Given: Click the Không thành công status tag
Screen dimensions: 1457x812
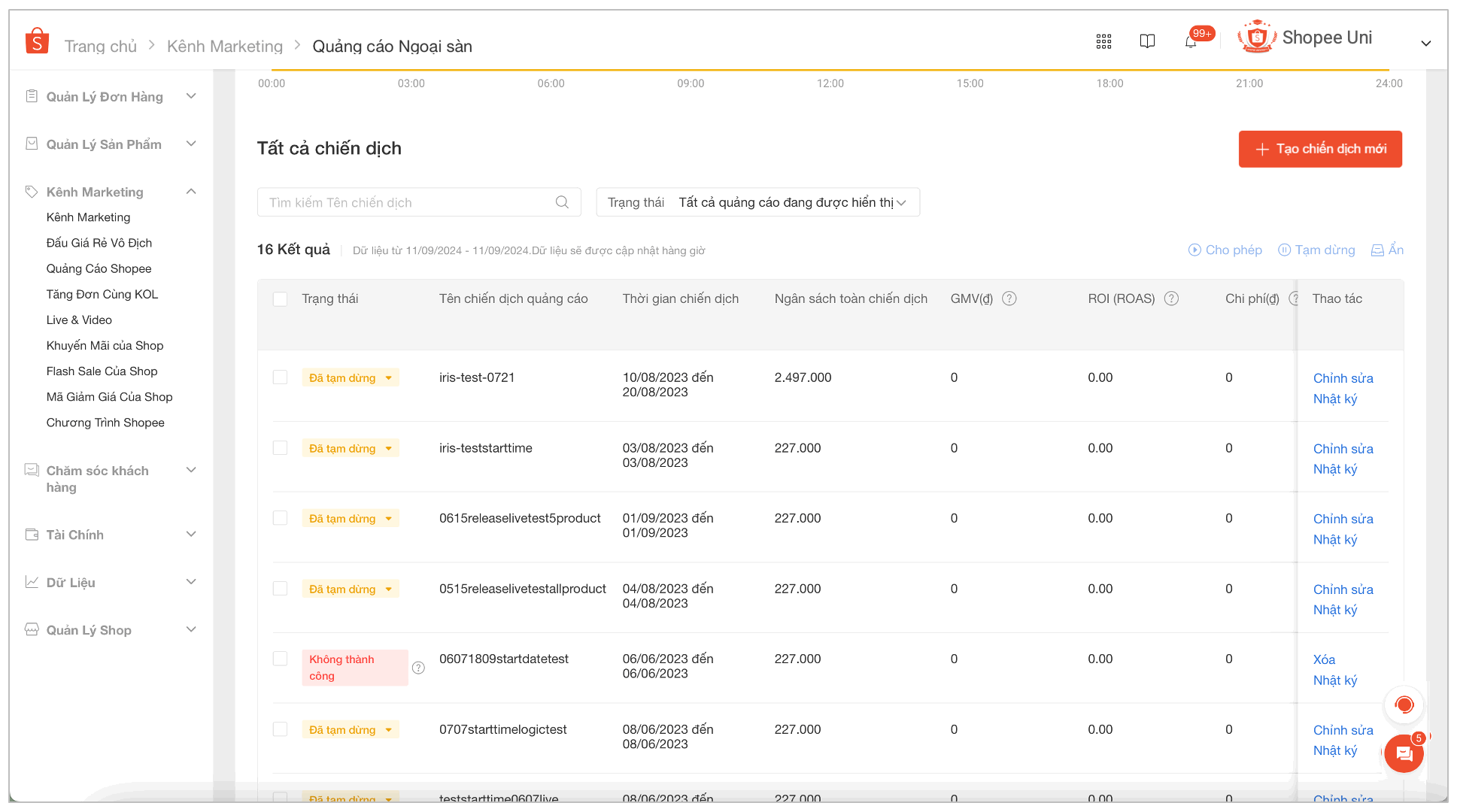Looking at the screenshot, I should click(355, 668).
